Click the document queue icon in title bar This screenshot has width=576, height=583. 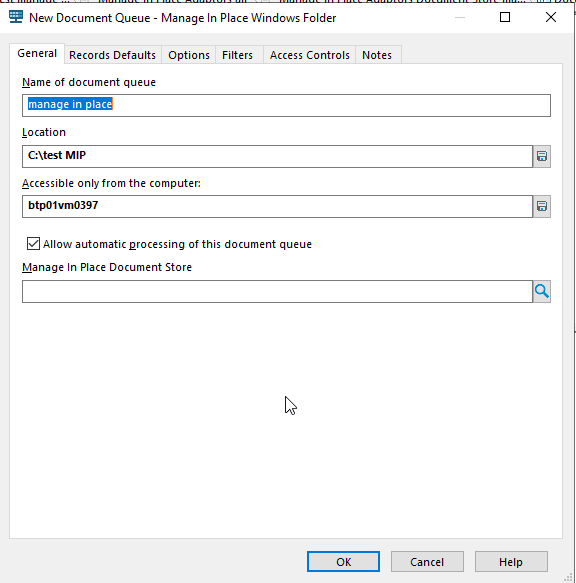click(16, 17)
